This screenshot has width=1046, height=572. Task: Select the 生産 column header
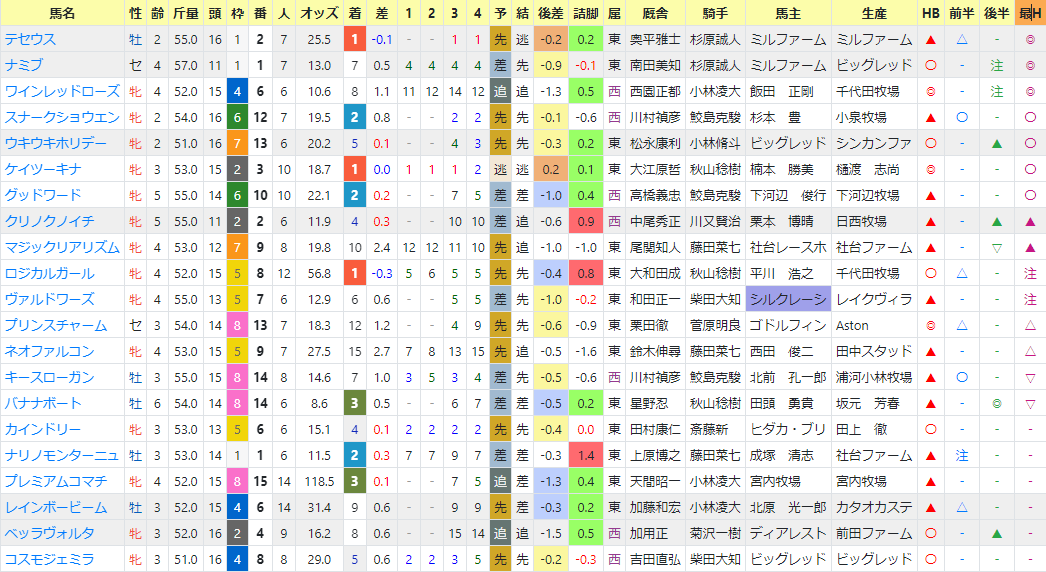tap(874, 13)
